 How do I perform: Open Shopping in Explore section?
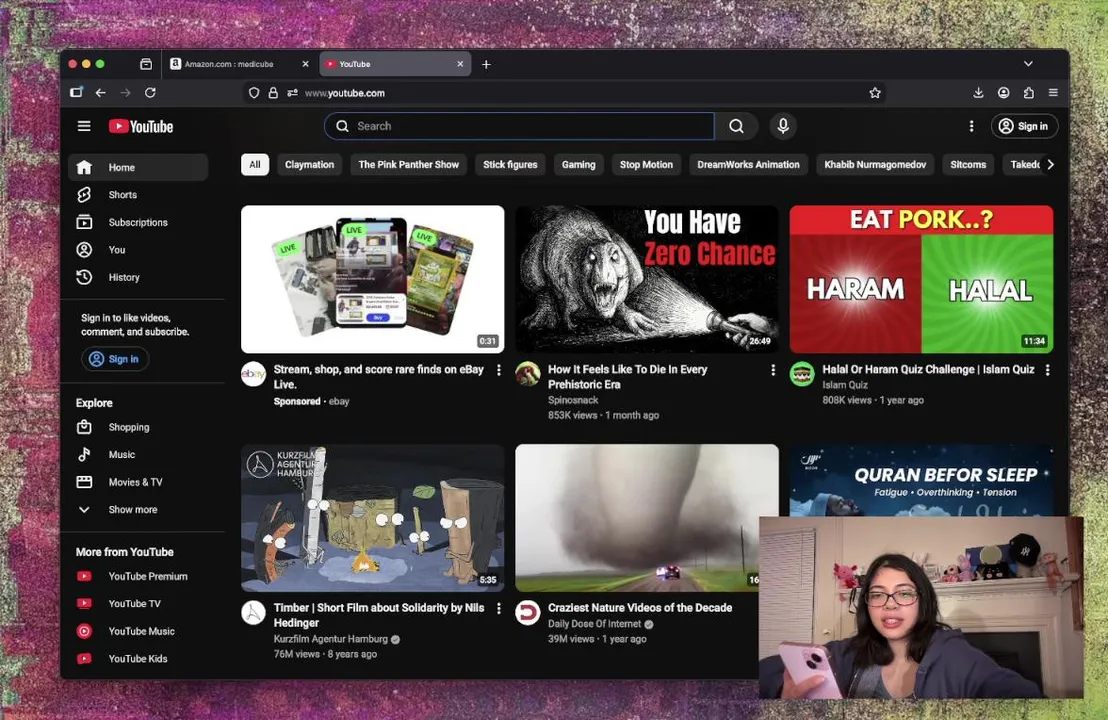(x=138, y=427)
